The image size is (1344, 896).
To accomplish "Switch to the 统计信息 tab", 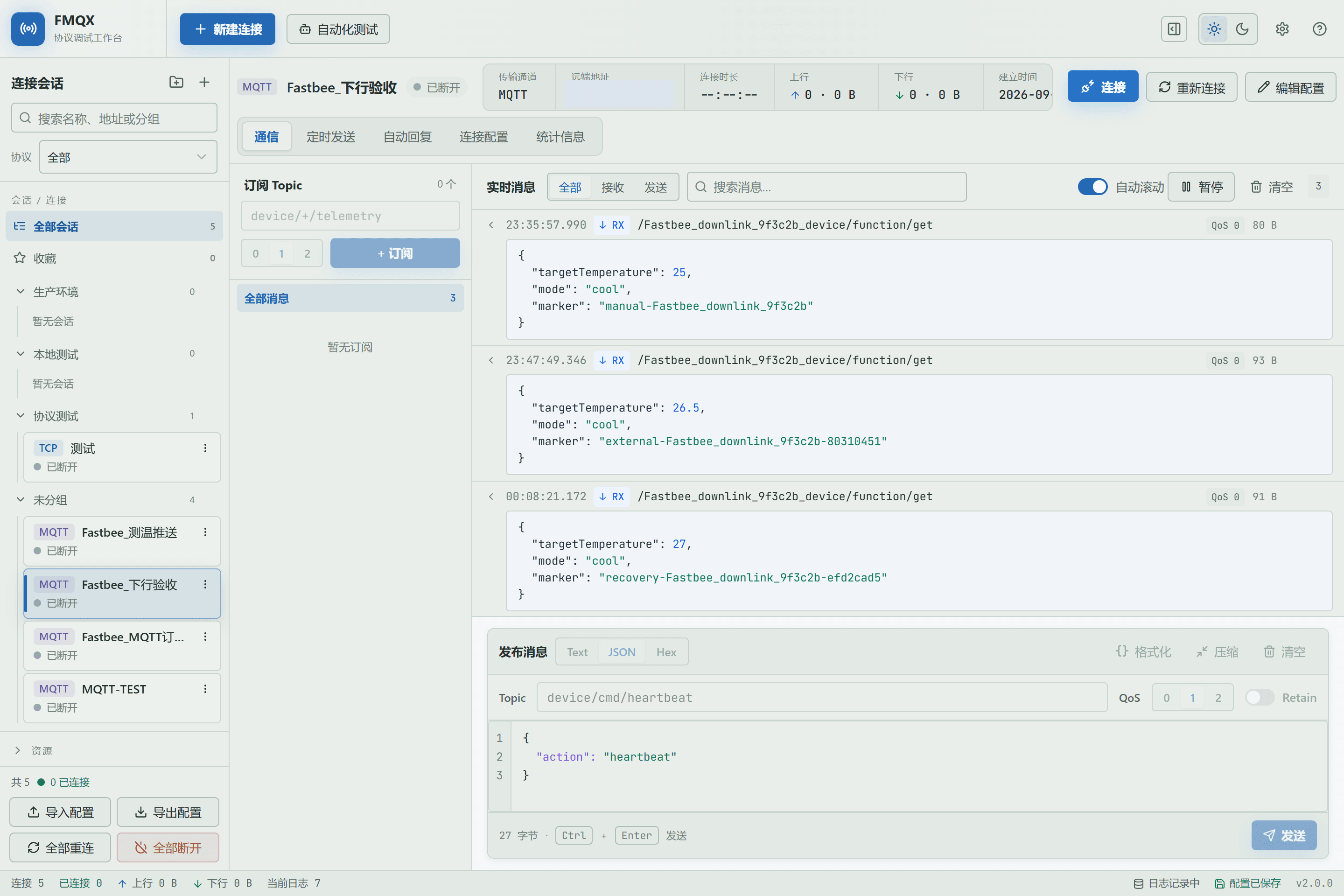I will coord(560,137).
